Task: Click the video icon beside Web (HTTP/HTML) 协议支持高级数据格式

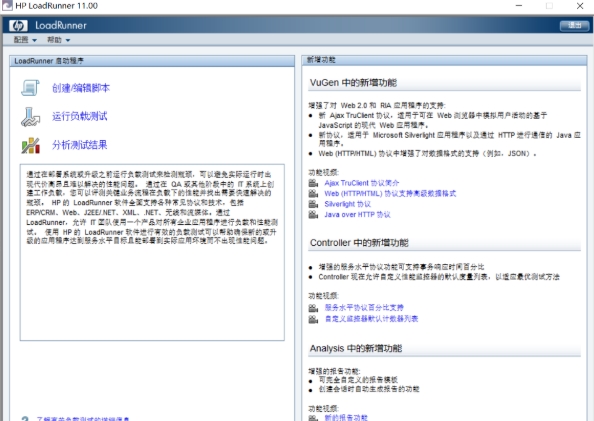Action: (x=313, y=194)
